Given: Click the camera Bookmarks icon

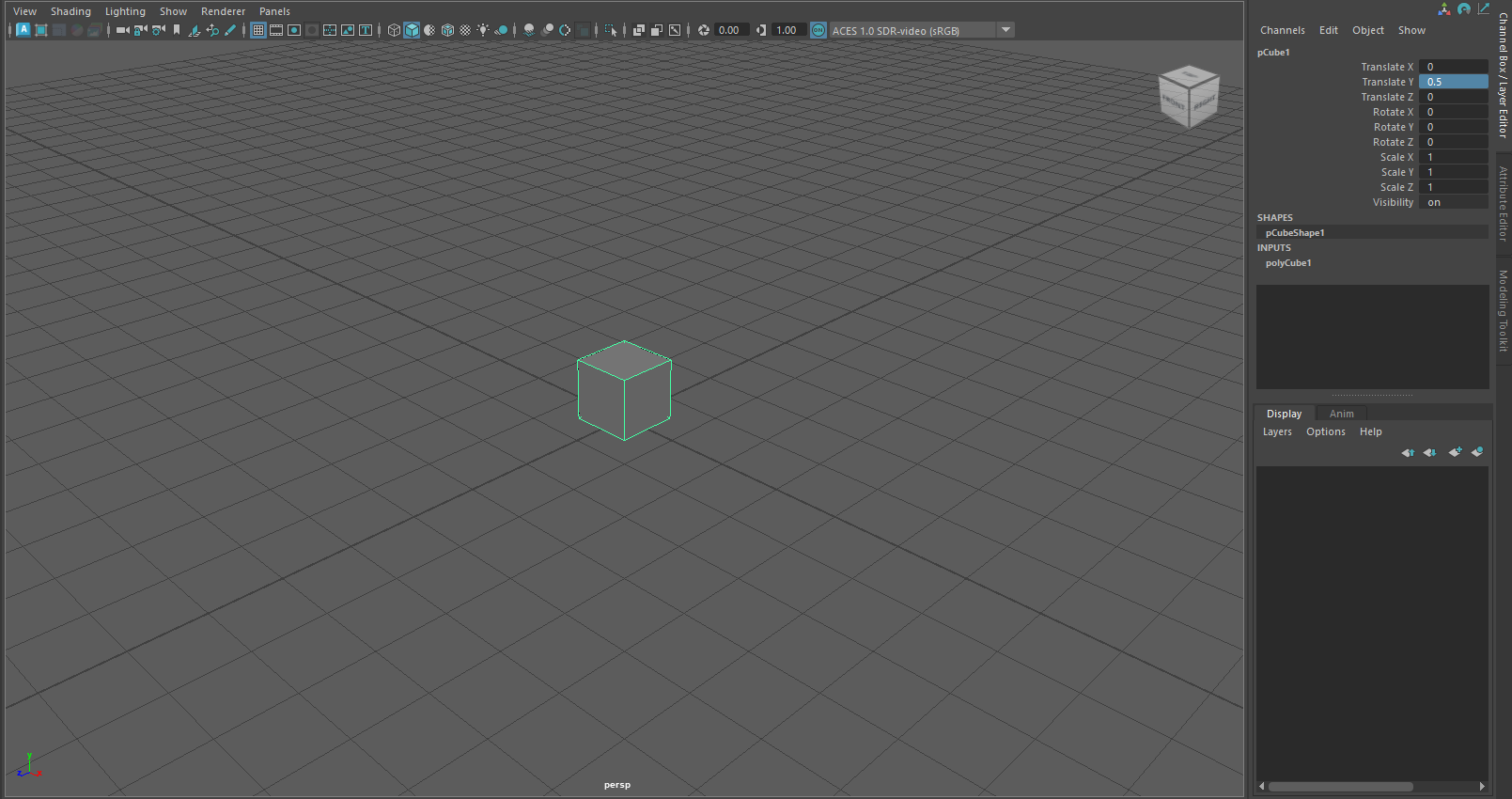Looking at the screenshot, I should (176, 30).
